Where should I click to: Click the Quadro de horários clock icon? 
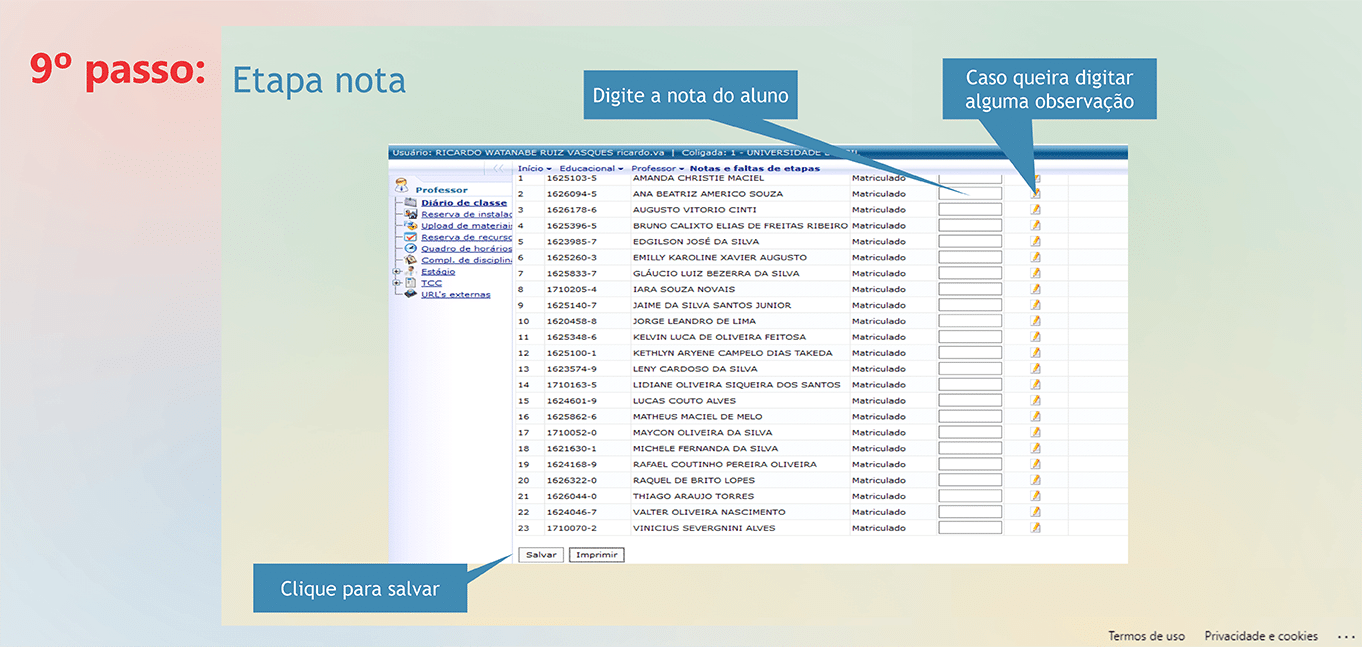410,249
